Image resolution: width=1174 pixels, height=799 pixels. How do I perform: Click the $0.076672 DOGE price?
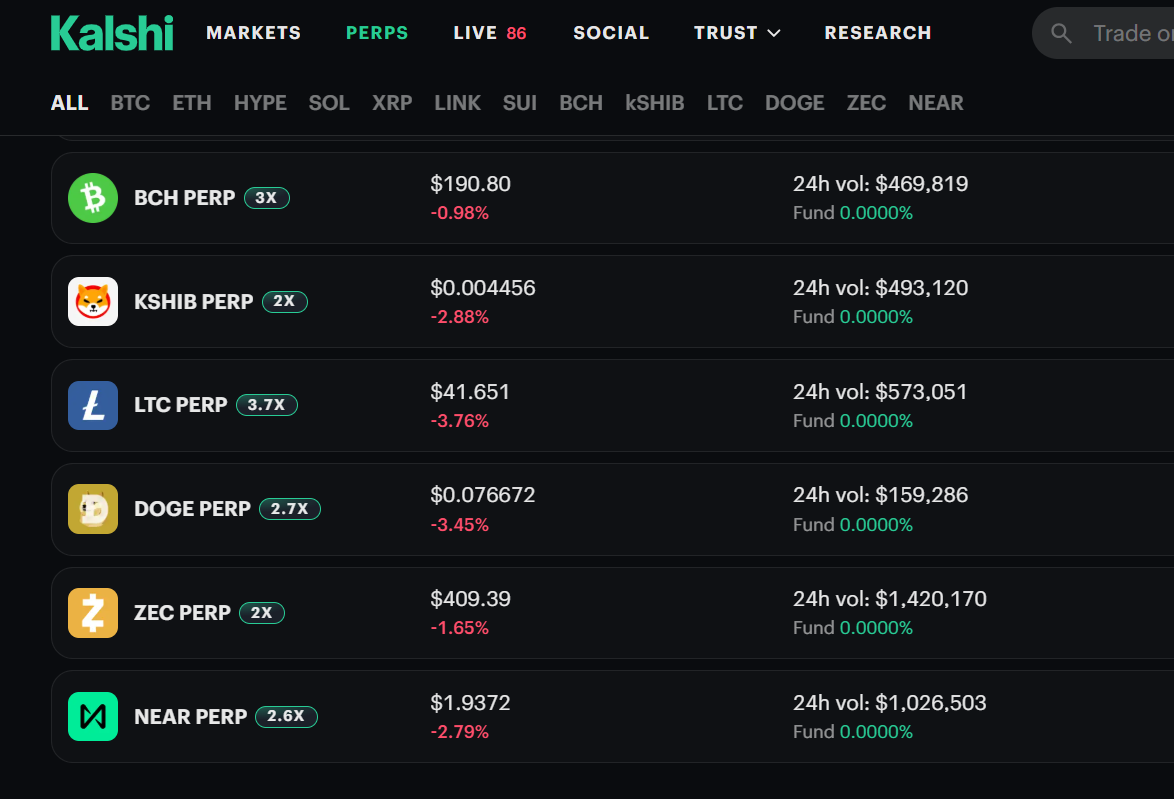coord(483,495)
